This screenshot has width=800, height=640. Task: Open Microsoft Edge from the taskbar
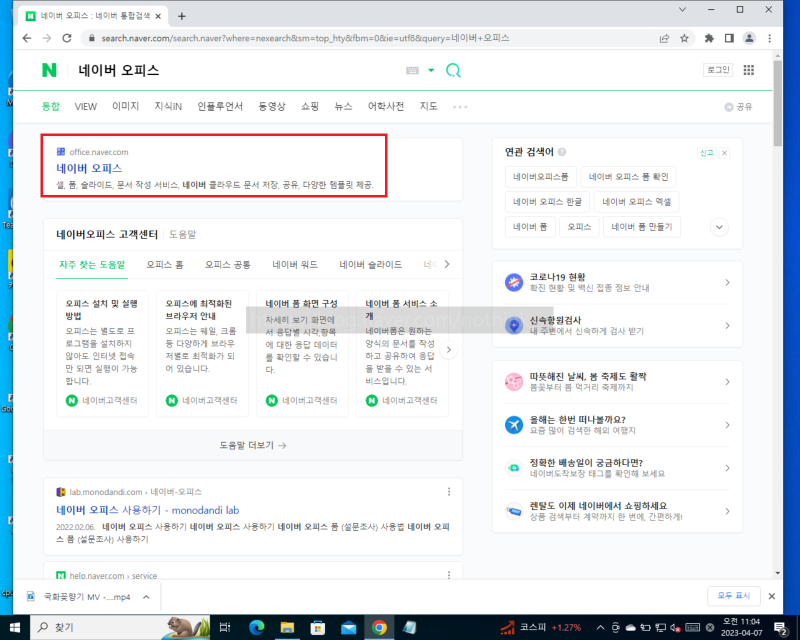pos(256,629)
